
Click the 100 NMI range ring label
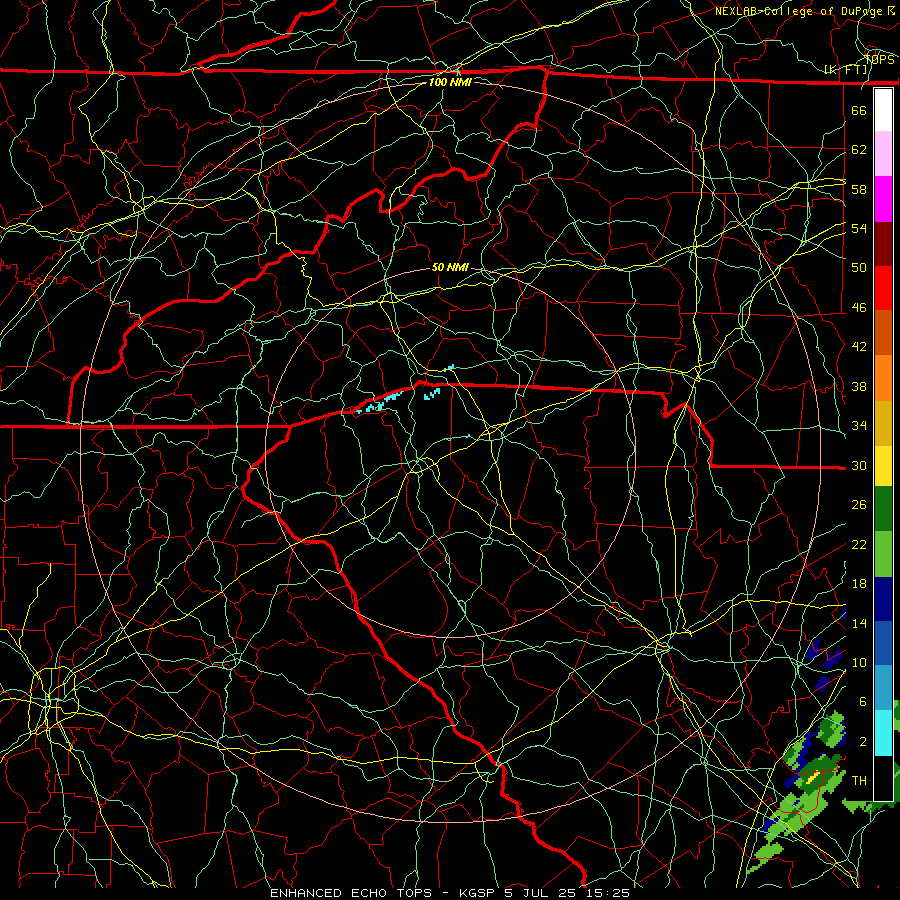point(450,82)
